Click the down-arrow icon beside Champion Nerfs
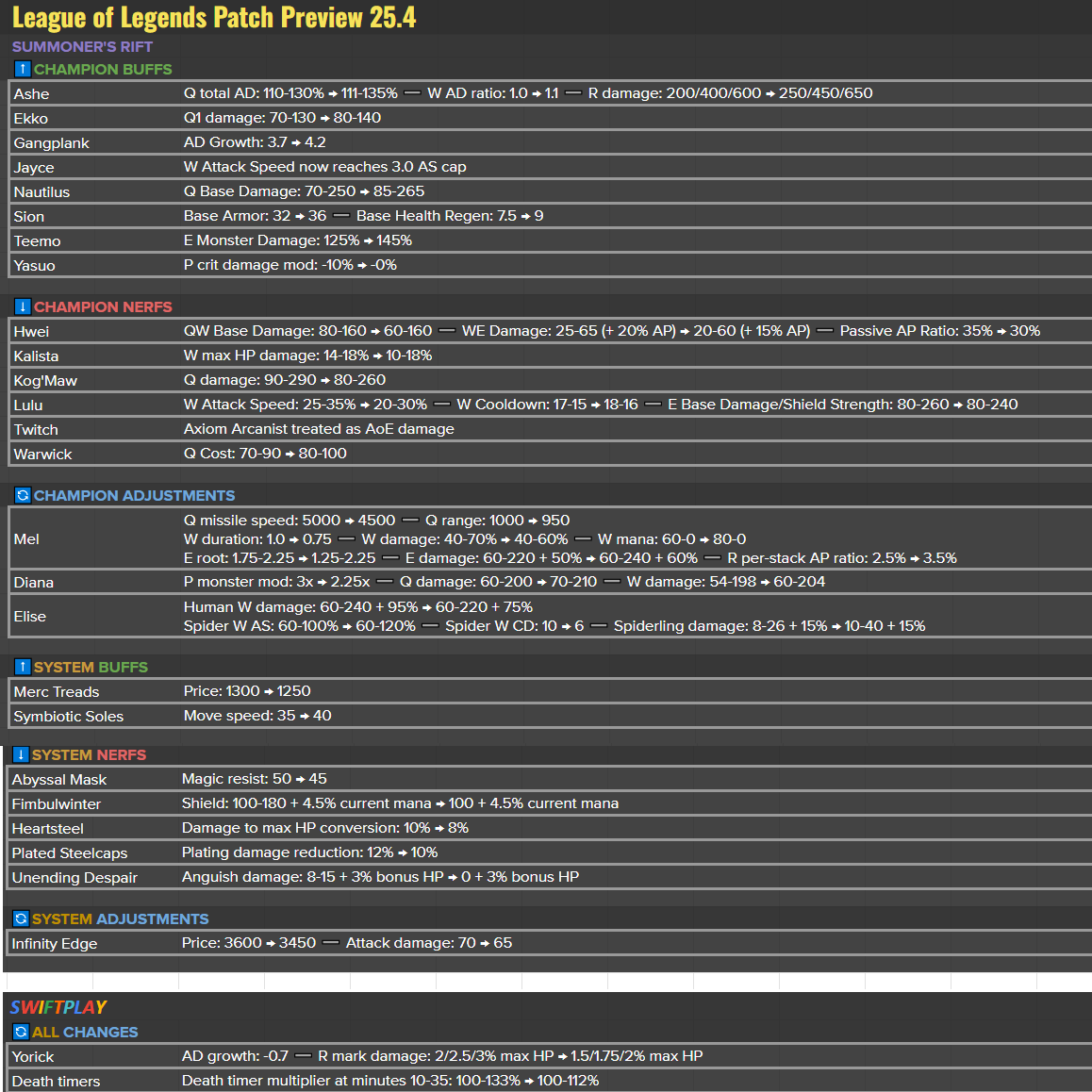Screen dimensions: 1092x1092 pyautogui.click(x=23, y=306)
